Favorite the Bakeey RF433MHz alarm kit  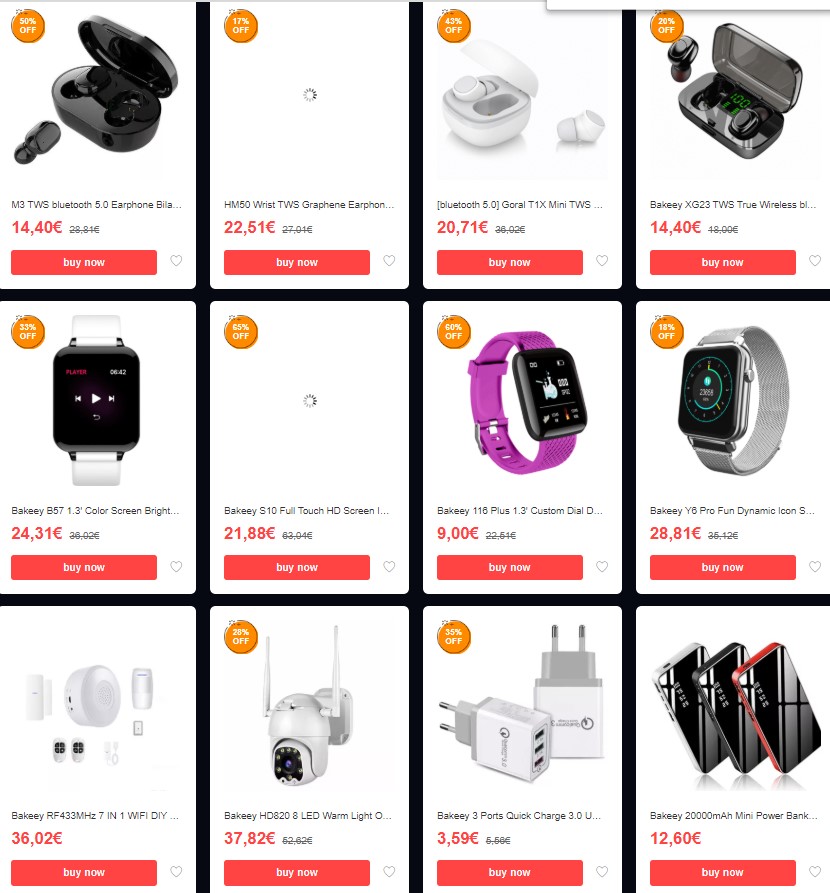(x=177, y=871)
